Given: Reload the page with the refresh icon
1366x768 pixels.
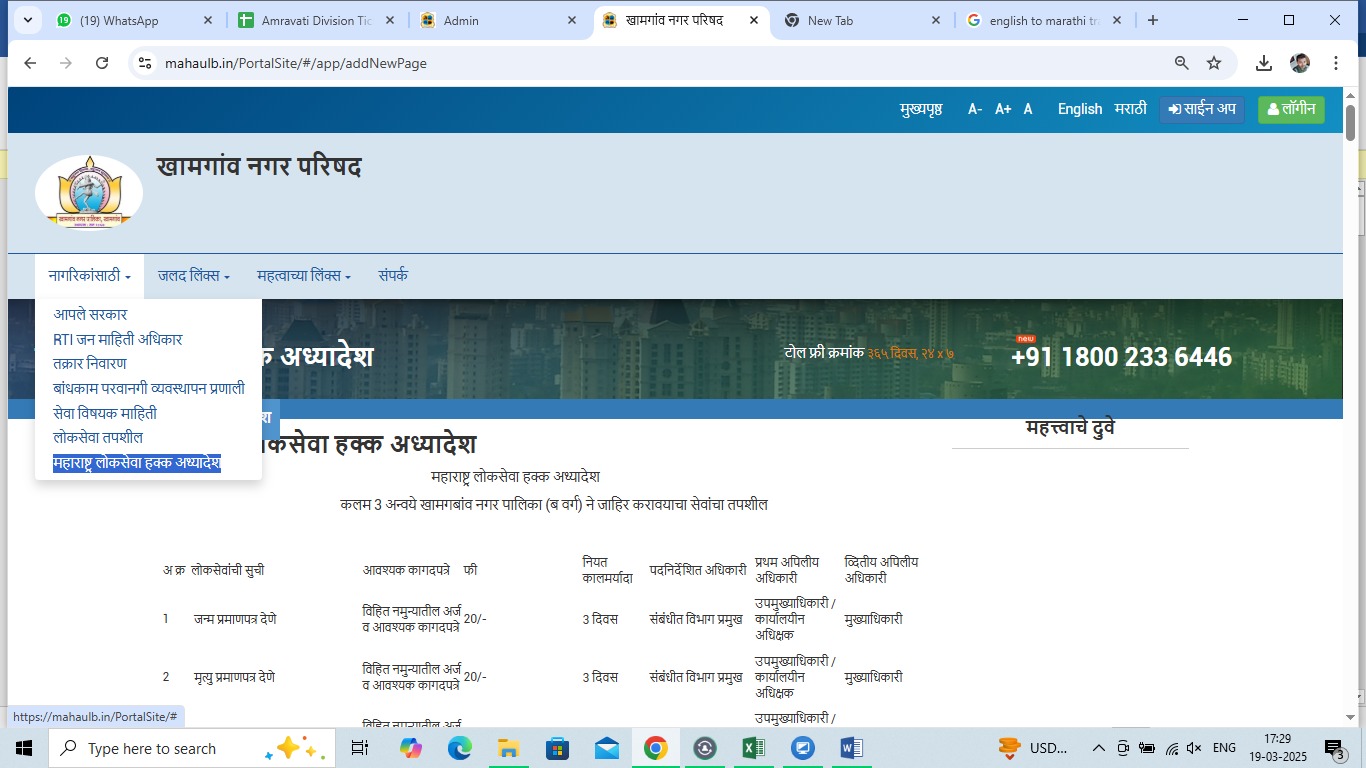Looking at the screenshot, I should coord(102,63).
